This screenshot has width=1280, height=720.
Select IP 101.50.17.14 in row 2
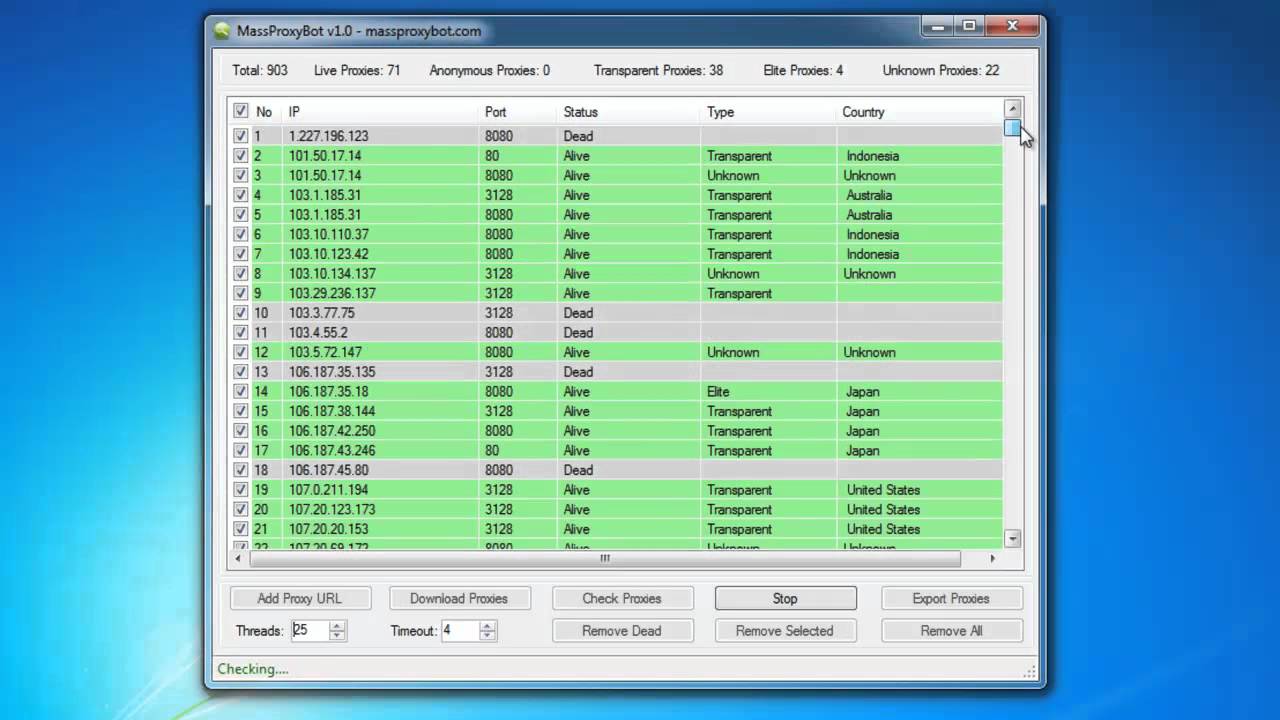pos(325,156)
